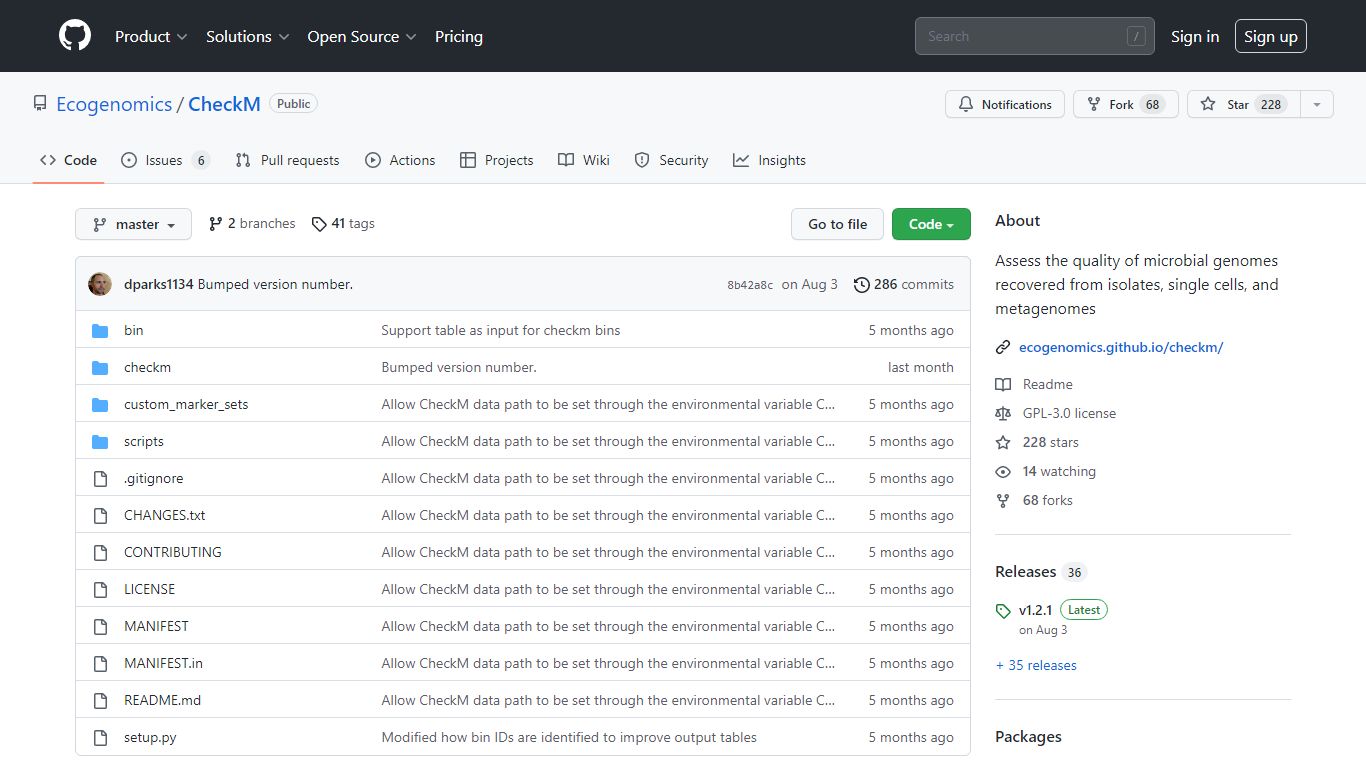
Task: Click the v1.2.1 release tag icon
Action: pos(1003,610)
